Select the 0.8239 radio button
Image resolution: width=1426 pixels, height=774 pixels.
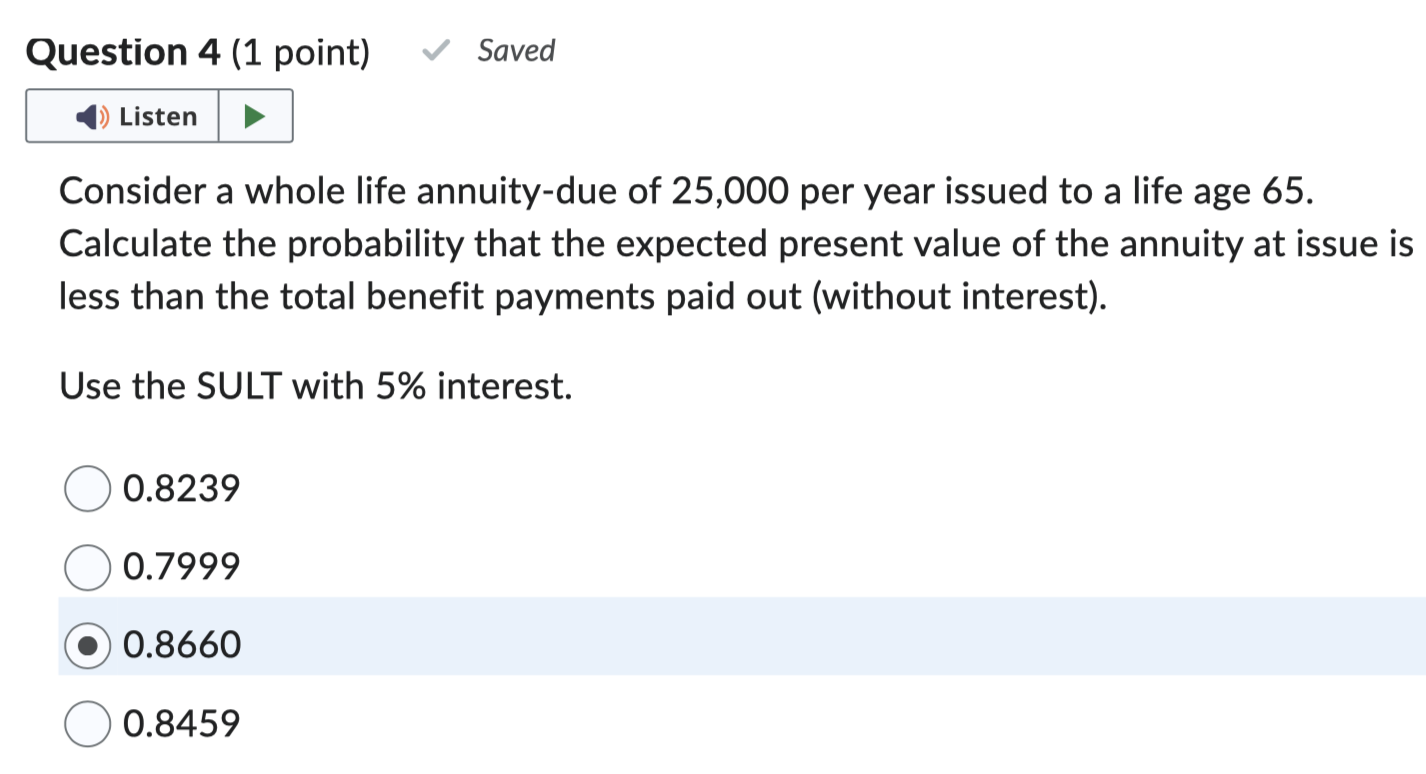pos(88,489)
